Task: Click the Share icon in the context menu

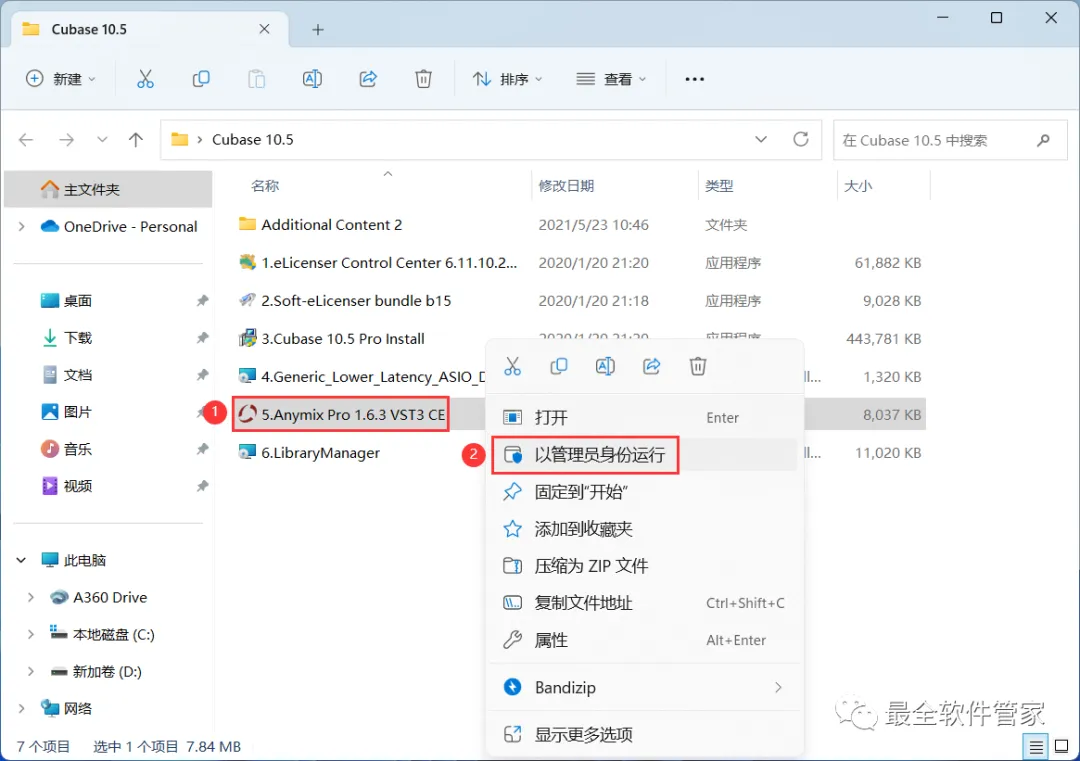Action: [652, 366]
